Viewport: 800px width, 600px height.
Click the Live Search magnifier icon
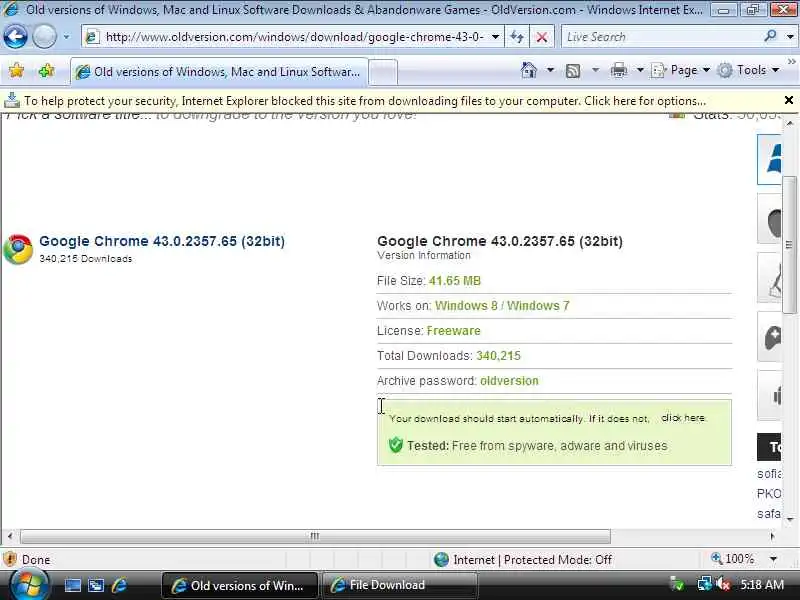pyautogui.click(x=770, y=36)
